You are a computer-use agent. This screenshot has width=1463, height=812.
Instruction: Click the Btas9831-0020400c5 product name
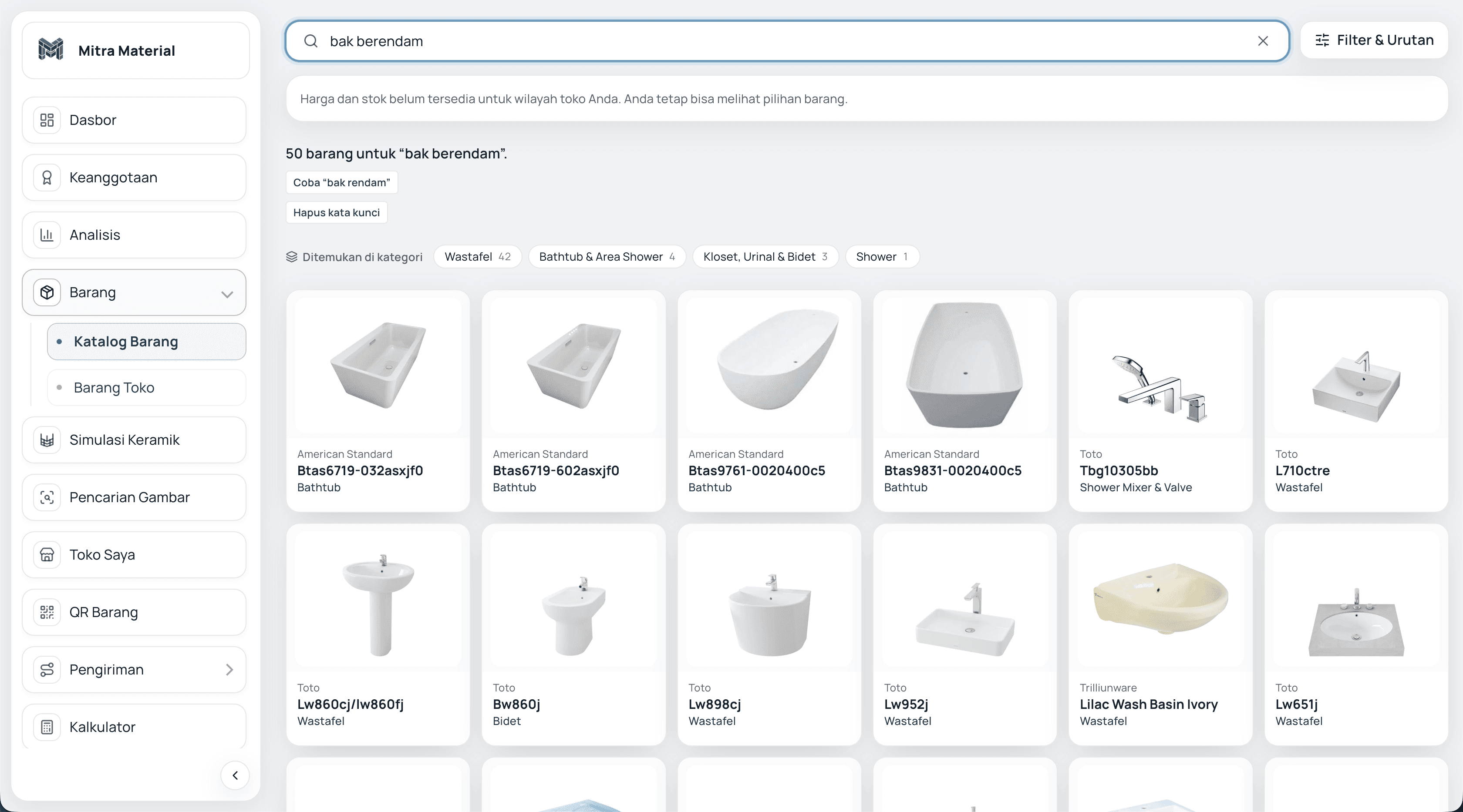point(952,470)
